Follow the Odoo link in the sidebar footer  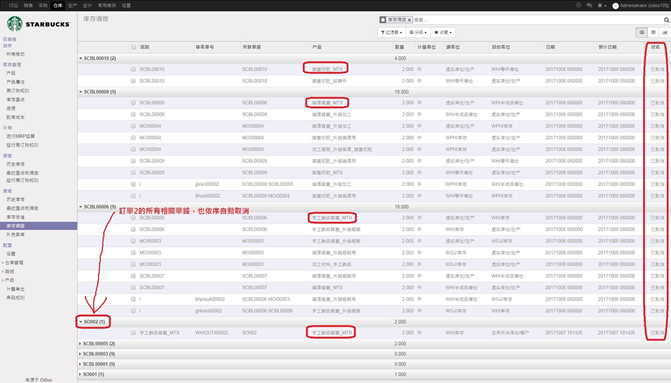[46, 380]
